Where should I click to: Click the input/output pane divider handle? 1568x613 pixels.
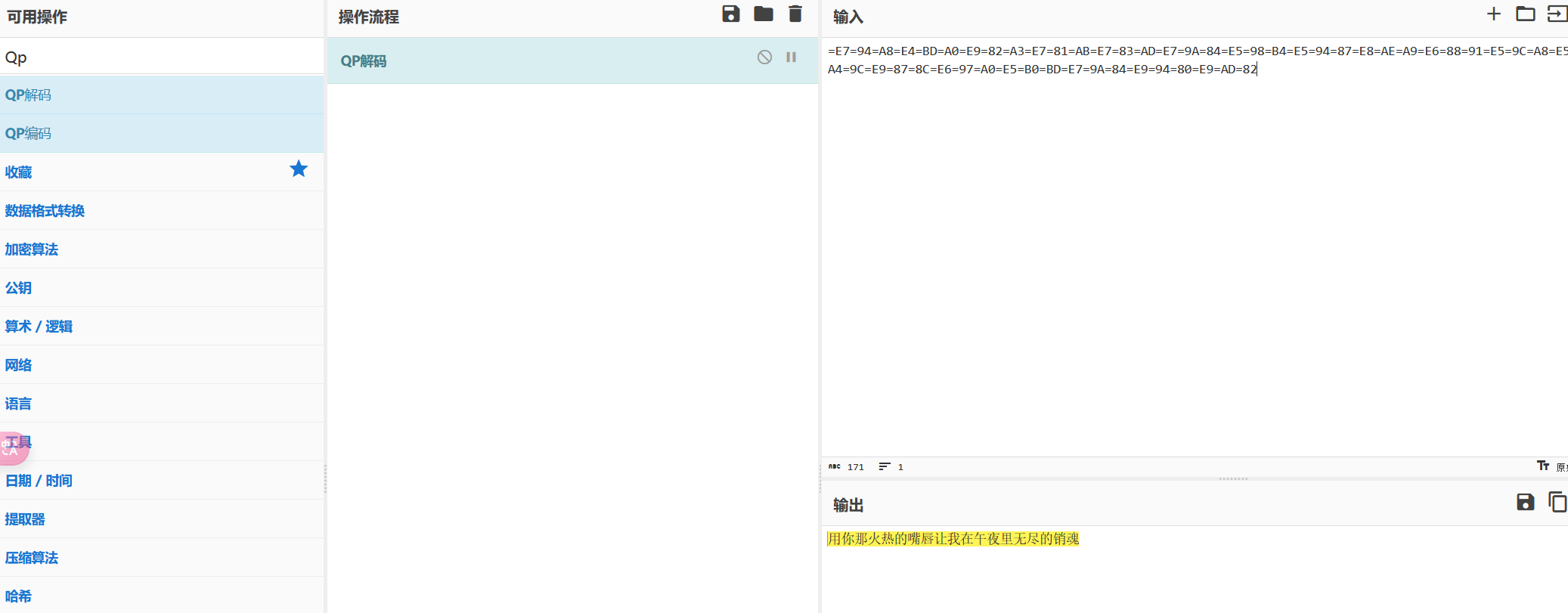coord(1232,478)
